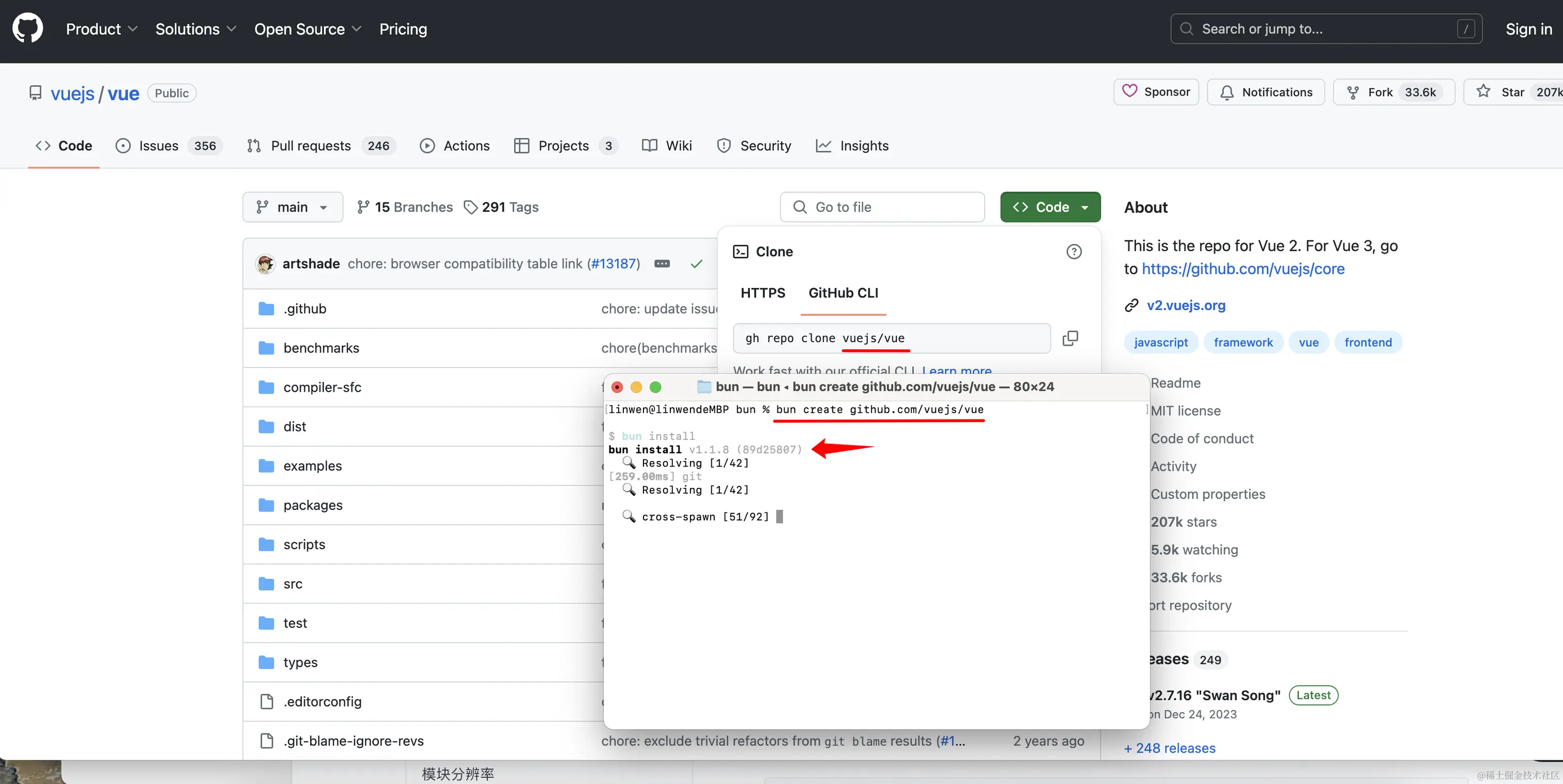Show the commit status checkmark details
This screenshot has width=1563, height=784.
point(697,264)
